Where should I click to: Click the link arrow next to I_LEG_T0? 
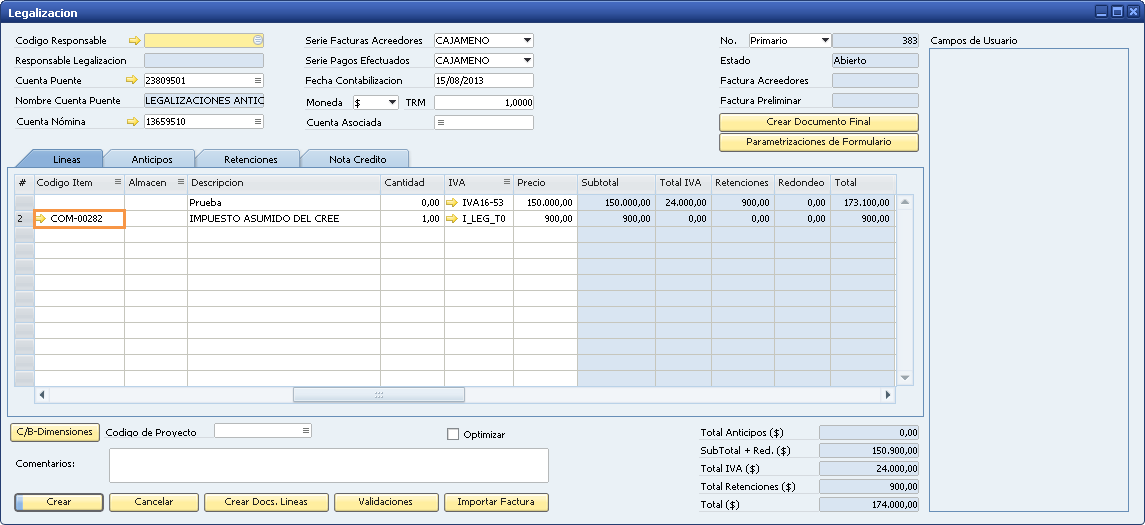point(452,219)
